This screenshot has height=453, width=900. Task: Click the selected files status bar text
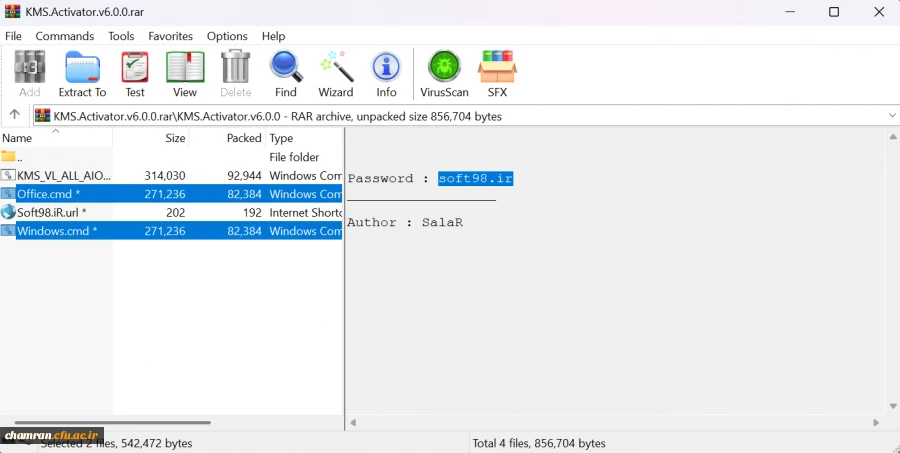pos(117,443)
